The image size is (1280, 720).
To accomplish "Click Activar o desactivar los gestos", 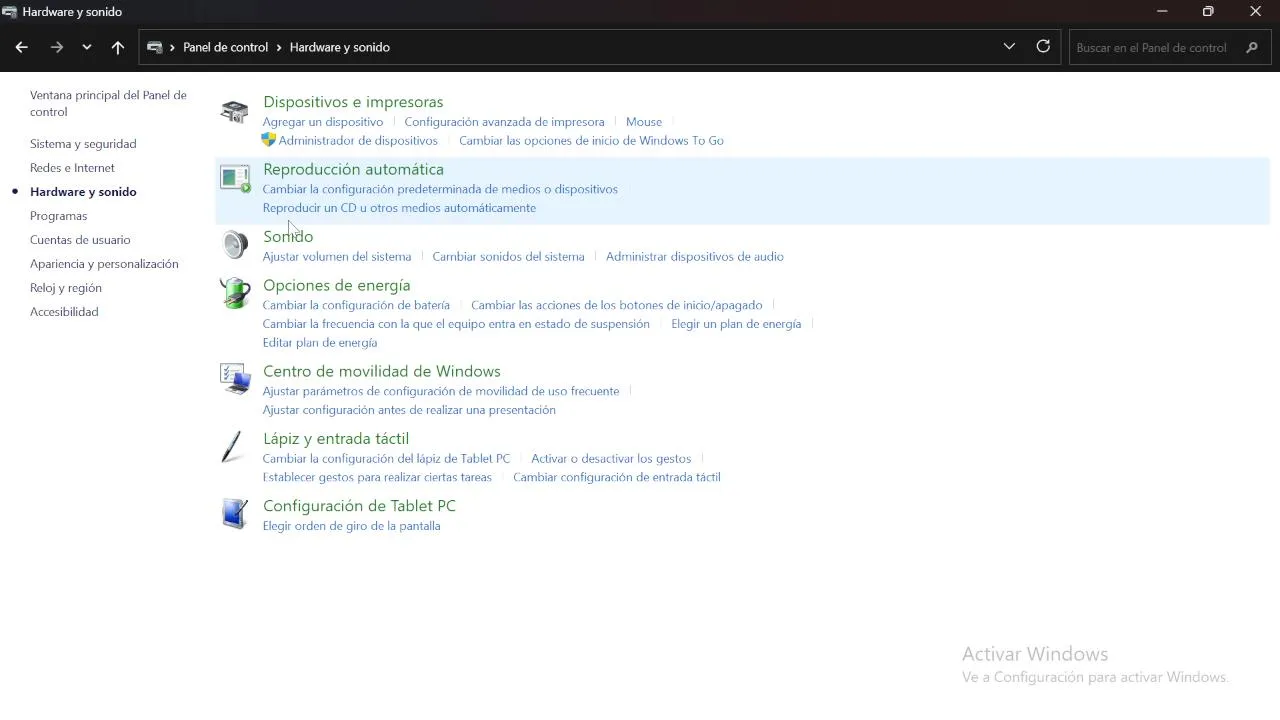I will [611, 459].
